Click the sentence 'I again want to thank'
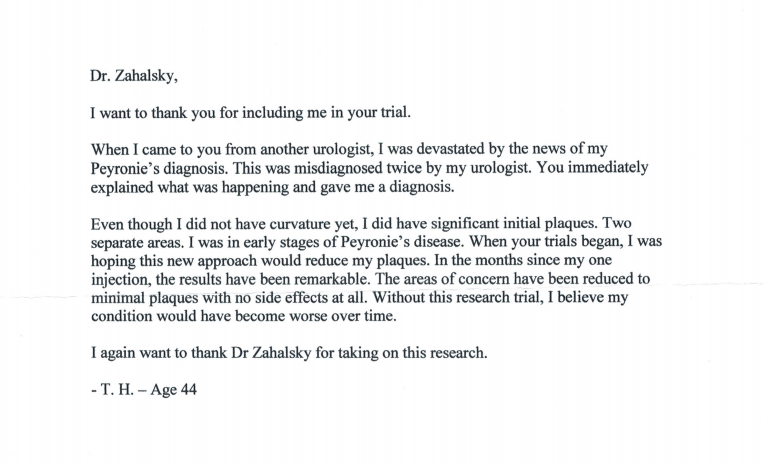768x465 pixels. [x=289, y=353]
